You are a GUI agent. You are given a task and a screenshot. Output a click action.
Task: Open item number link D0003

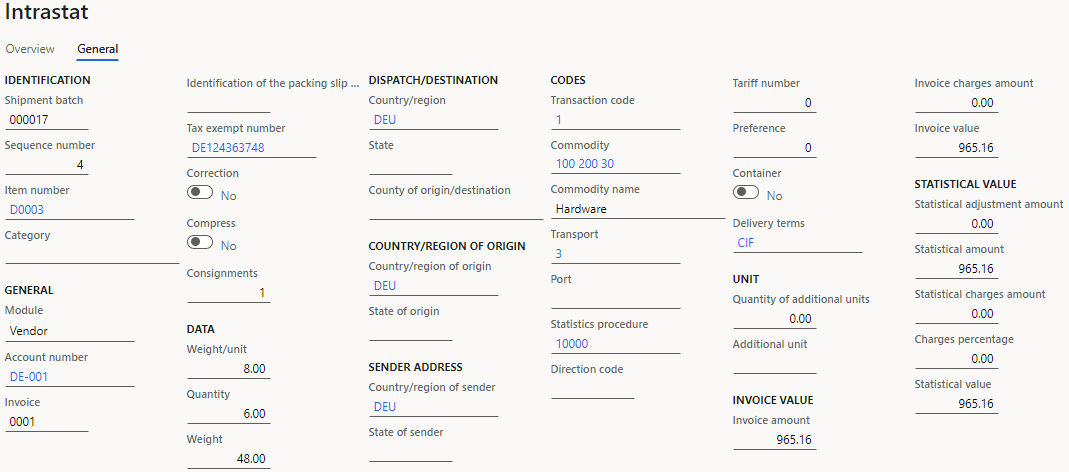(27, 210)
